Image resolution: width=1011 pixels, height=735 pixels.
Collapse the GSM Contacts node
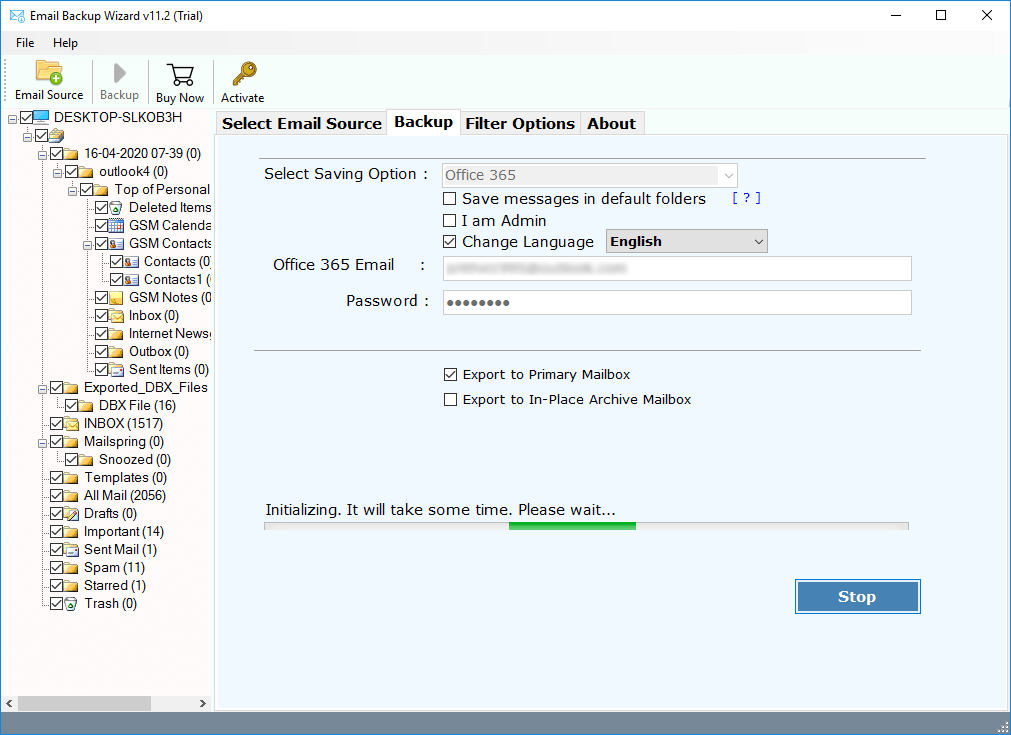88,245
